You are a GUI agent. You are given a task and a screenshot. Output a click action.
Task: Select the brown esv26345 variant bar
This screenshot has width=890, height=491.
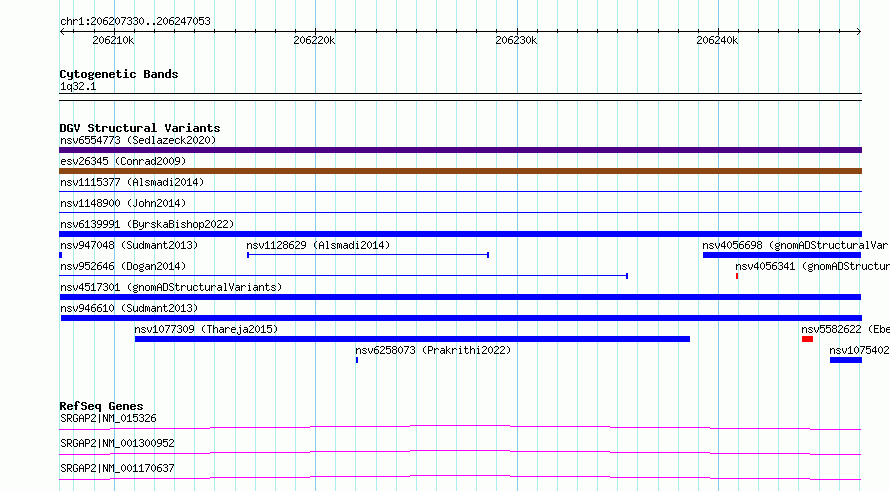point(460,171)
